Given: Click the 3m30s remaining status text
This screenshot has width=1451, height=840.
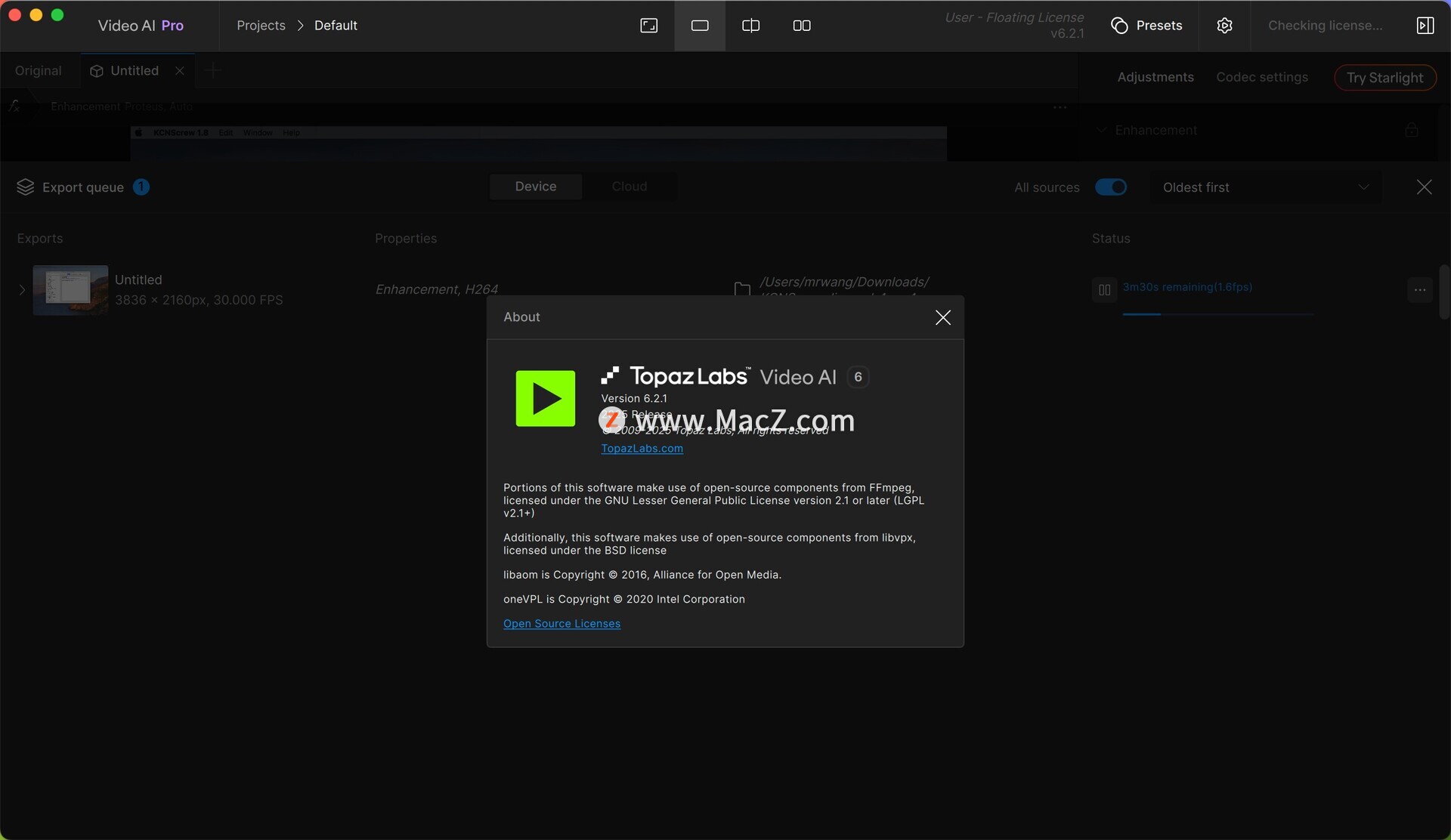Looking at the screenshot, I should [1187, 287].
